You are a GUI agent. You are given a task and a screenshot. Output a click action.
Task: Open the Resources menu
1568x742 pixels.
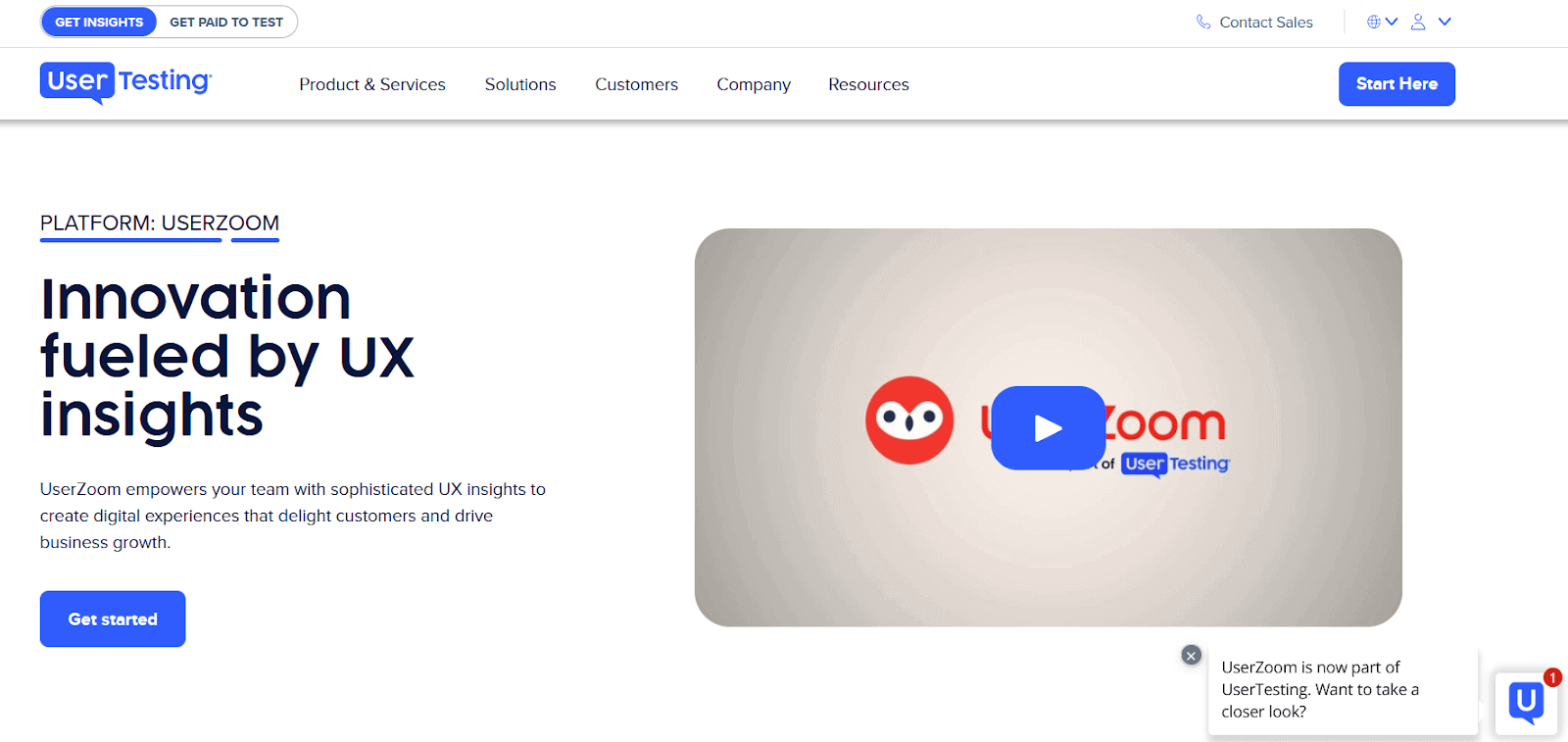[869, 84]
